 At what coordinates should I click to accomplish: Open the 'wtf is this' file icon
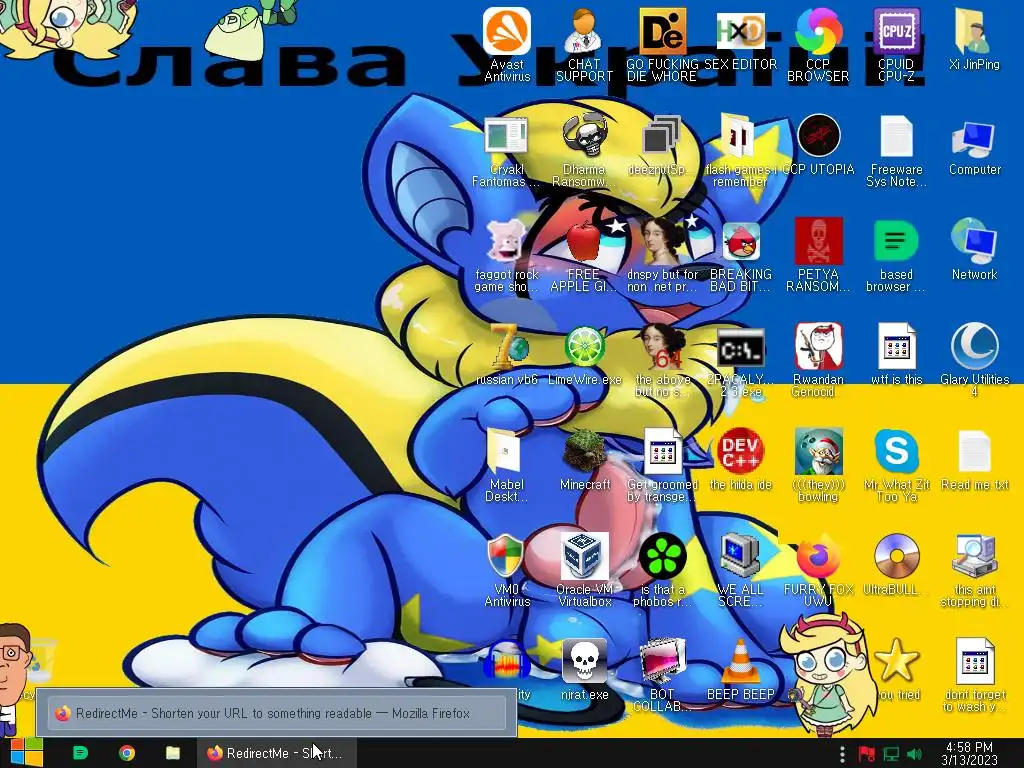896,347
